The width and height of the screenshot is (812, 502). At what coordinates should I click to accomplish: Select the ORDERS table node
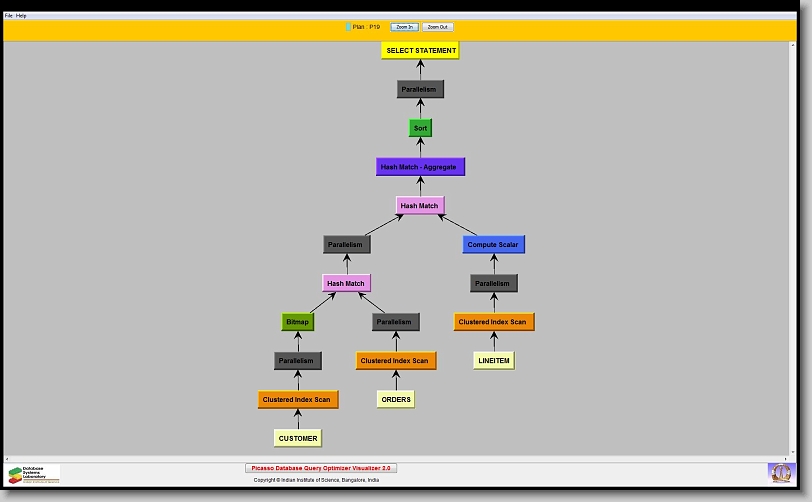click(396, 399)
